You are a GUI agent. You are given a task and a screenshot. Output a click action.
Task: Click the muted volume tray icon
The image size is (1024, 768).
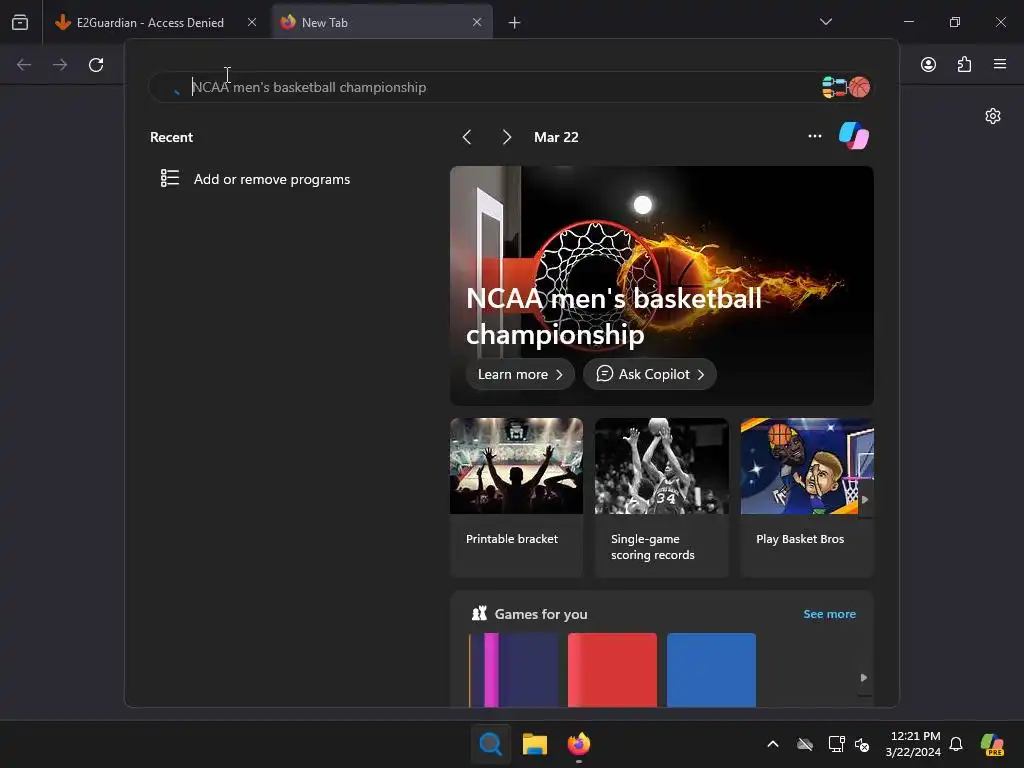pos(862,744)
